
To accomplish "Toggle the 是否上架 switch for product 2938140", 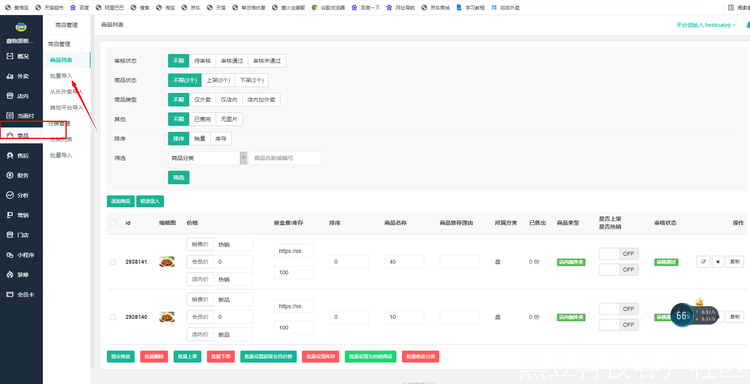I will click(x=618, y=309).
